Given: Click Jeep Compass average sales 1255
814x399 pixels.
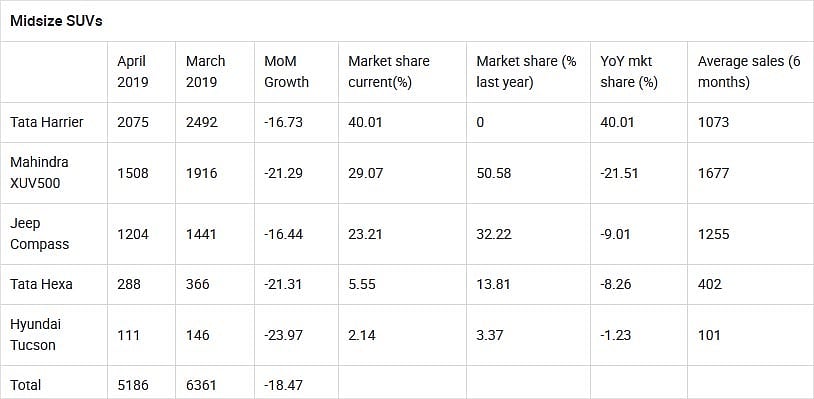Looking at the screenshot, I should pyautogui.click(x=714, y=234).
